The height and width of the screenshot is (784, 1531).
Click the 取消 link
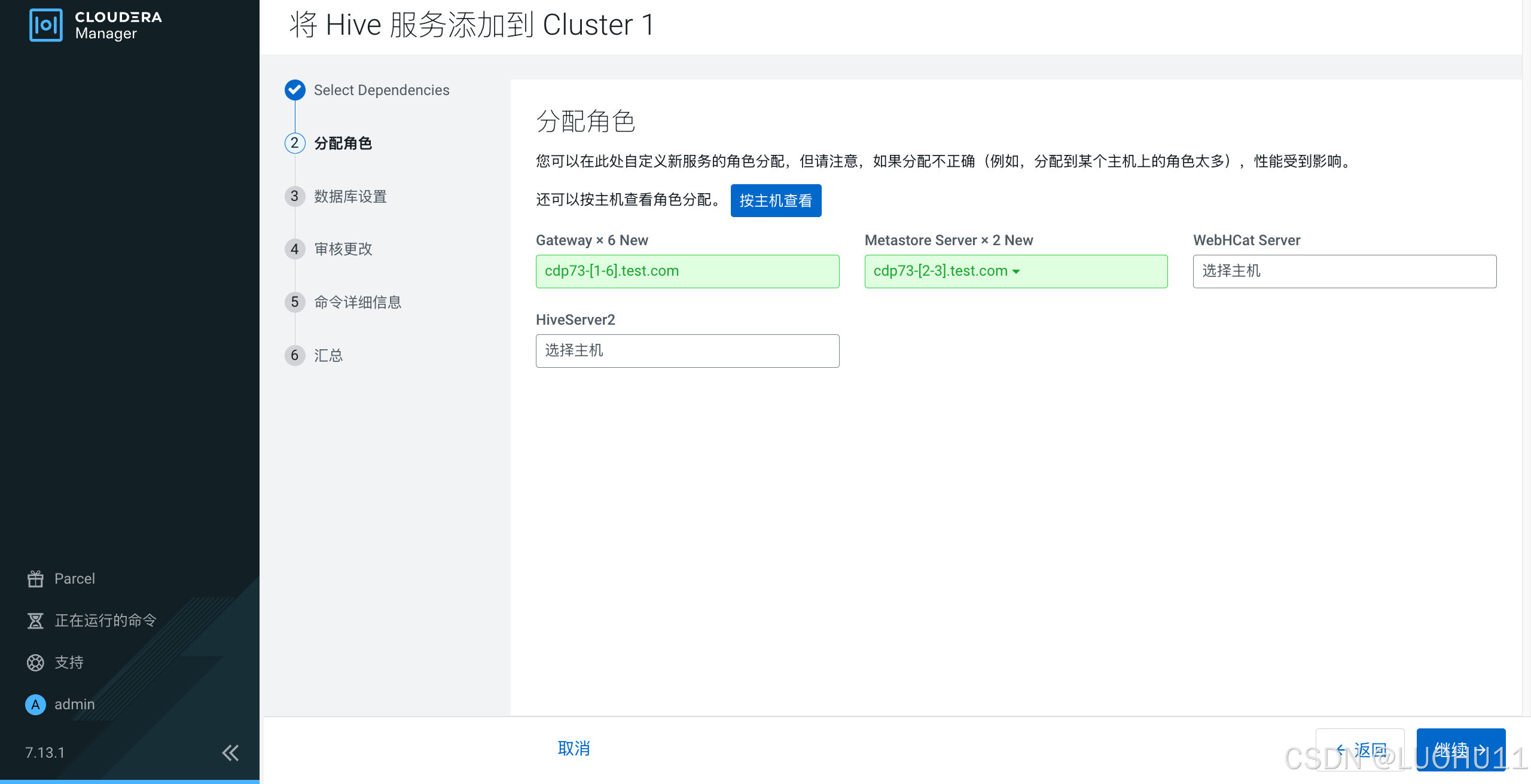[x=574, y=748]
